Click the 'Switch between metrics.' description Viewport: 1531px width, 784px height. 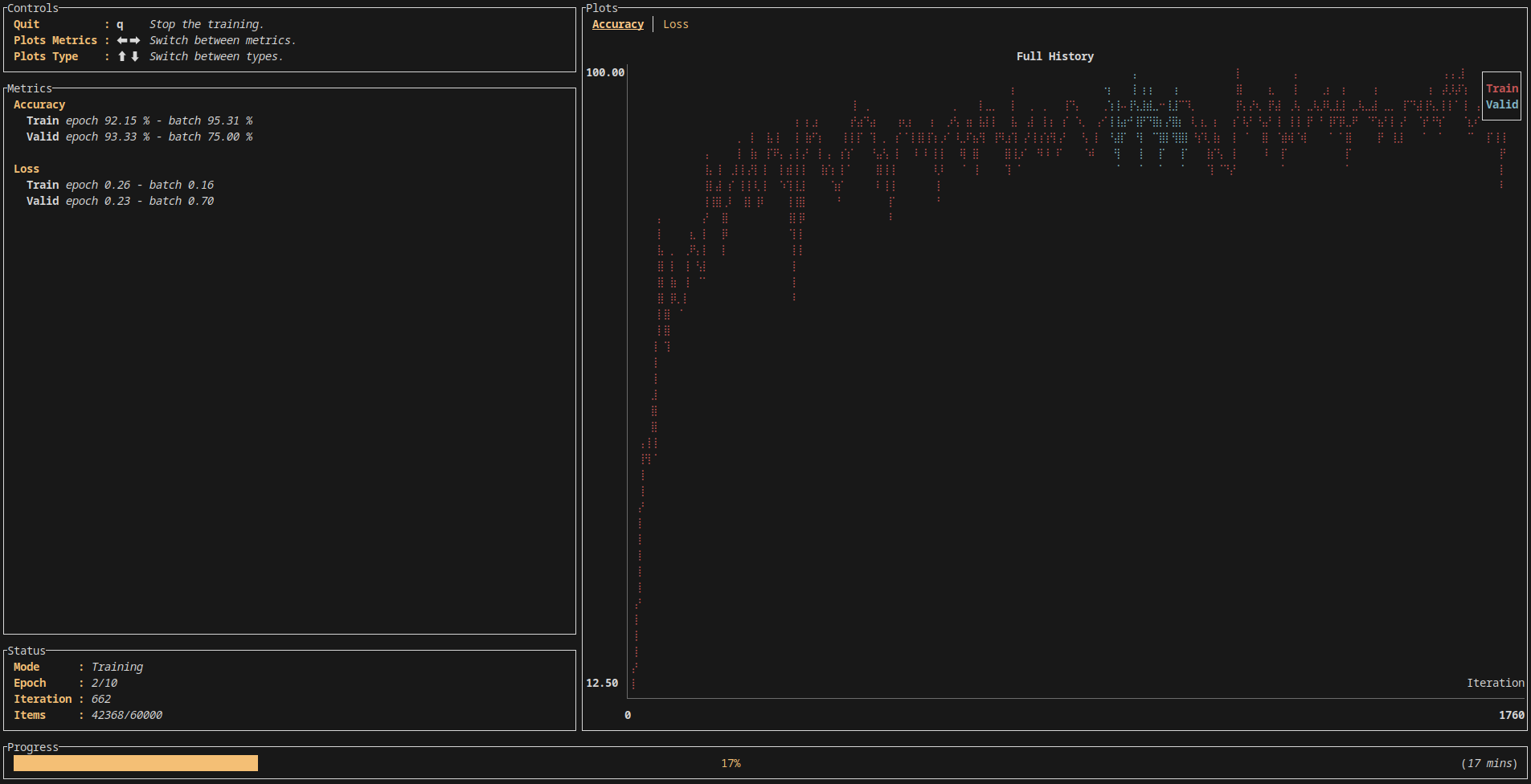[x=223, y=40]
